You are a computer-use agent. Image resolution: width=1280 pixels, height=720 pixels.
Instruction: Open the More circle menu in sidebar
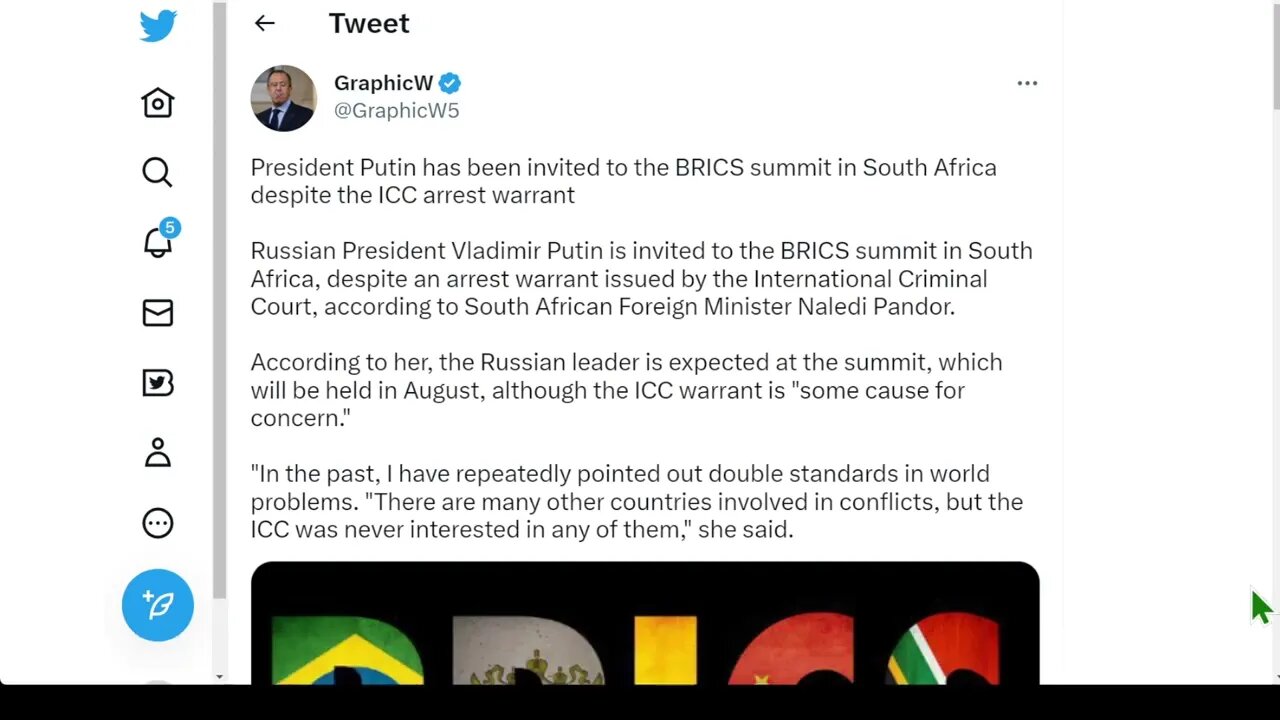point(158,523)
